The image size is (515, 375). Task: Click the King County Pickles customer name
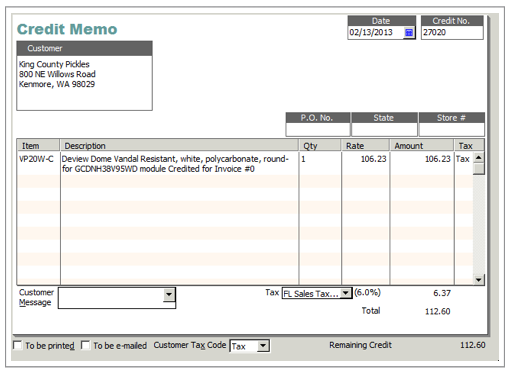point(54,64)
